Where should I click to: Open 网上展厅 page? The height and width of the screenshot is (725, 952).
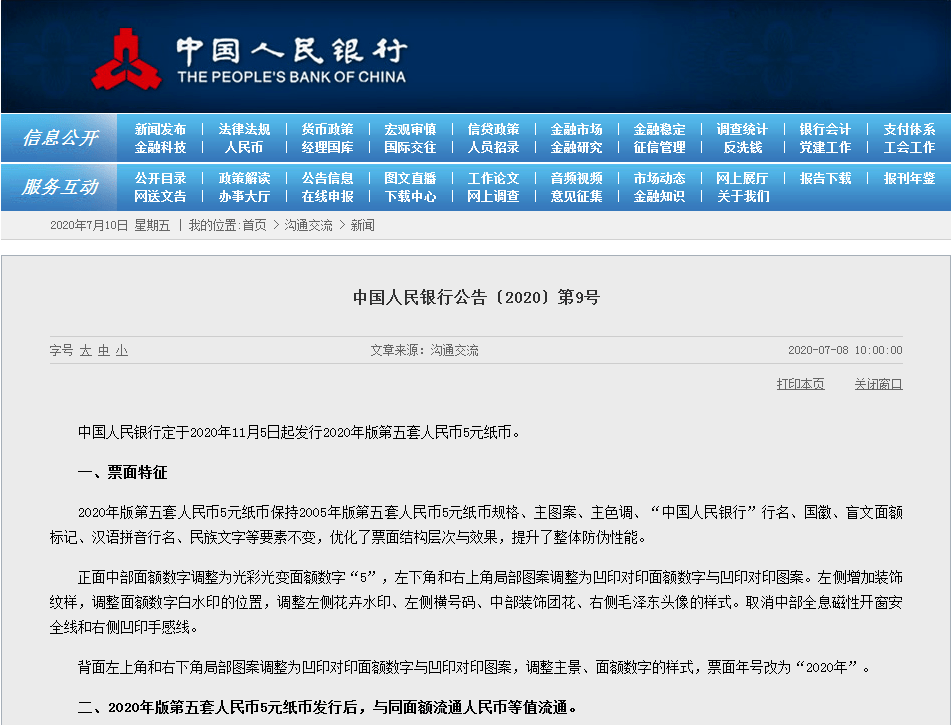pos(742,179)
